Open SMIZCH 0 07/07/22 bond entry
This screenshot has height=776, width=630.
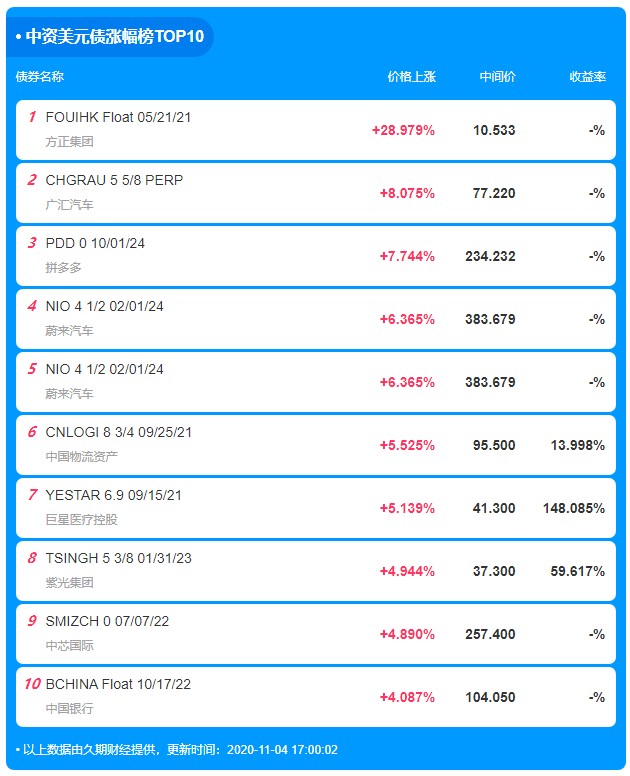(316, 634)
